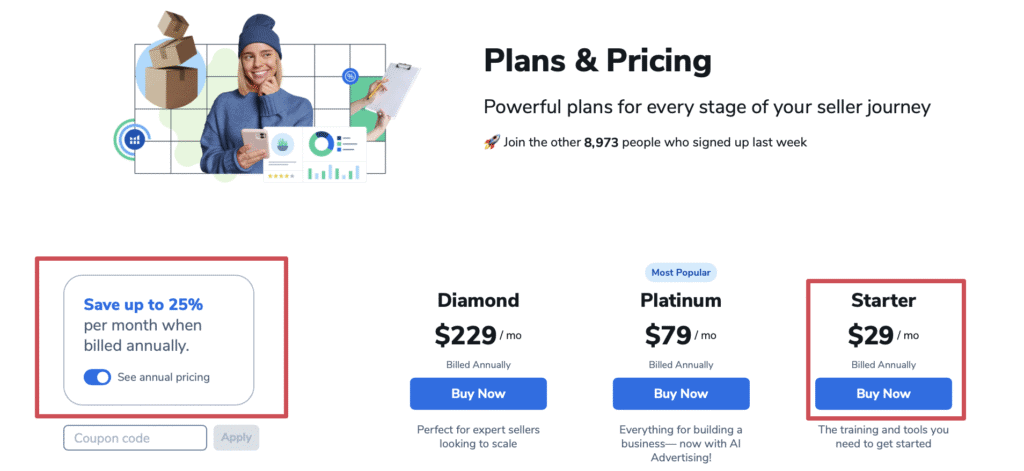Buy the Diamond plan with Buy Now
Viewport: 1024px width, 471px height.
[478, 393]
